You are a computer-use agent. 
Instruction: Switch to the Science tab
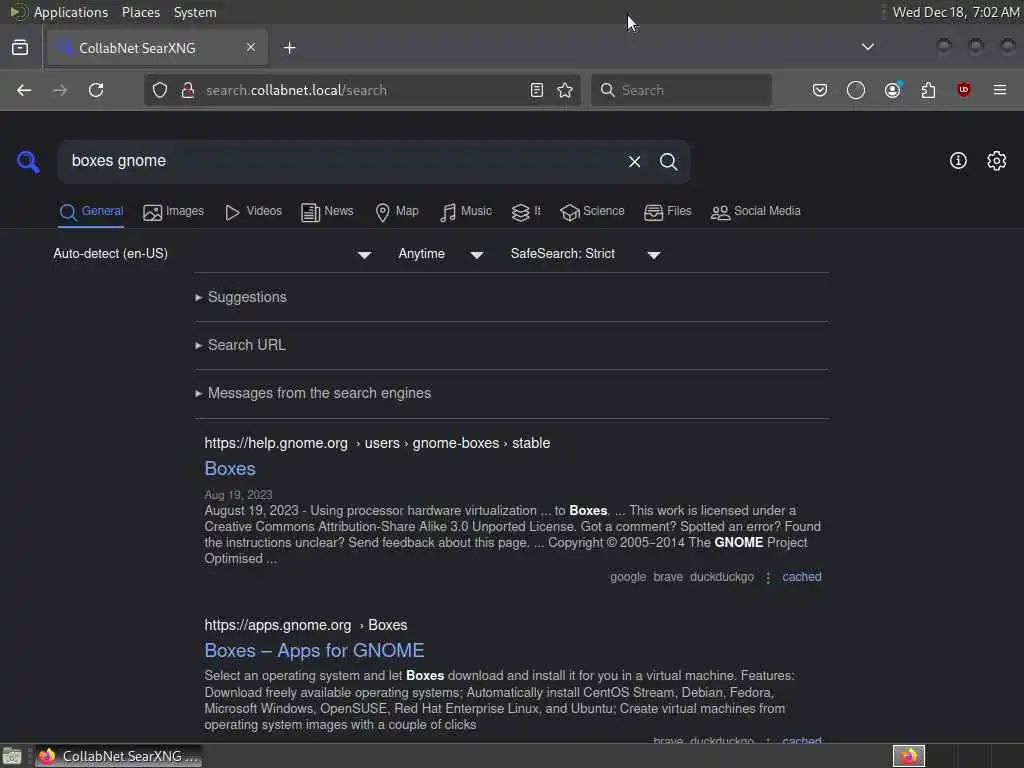pyautogui.click(x=592, y=212)
